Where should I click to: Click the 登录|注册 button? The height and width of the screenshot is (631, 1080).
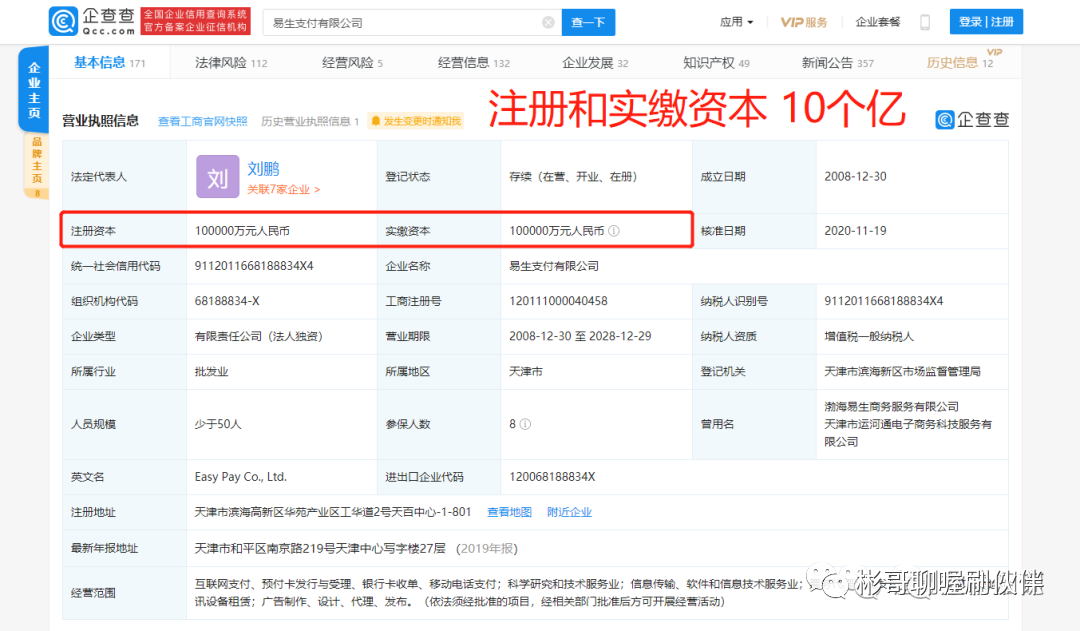pos(986,21)
